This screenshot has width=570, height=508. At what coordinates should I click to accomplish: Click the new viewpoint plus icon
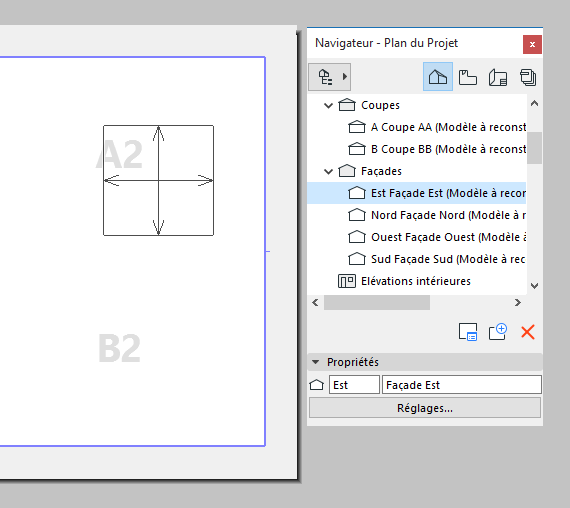(498, 332)
